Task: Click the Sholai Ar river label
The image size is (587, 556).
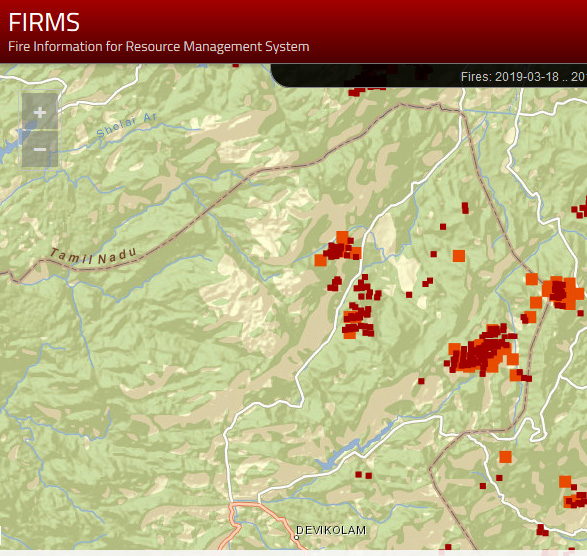Action: click(127, 125)
